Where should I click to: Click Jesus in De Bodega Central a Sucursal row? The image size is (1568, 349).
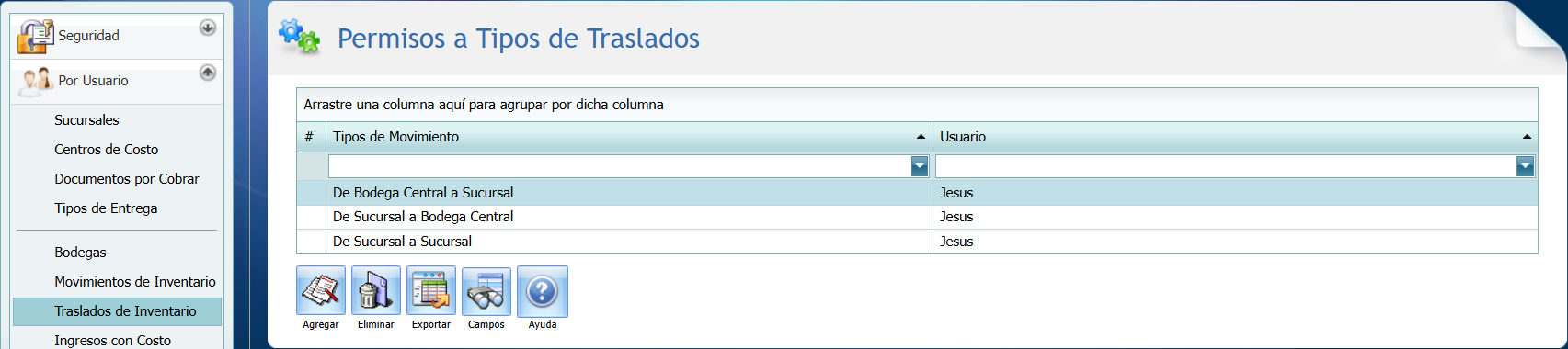coord(956,193)
